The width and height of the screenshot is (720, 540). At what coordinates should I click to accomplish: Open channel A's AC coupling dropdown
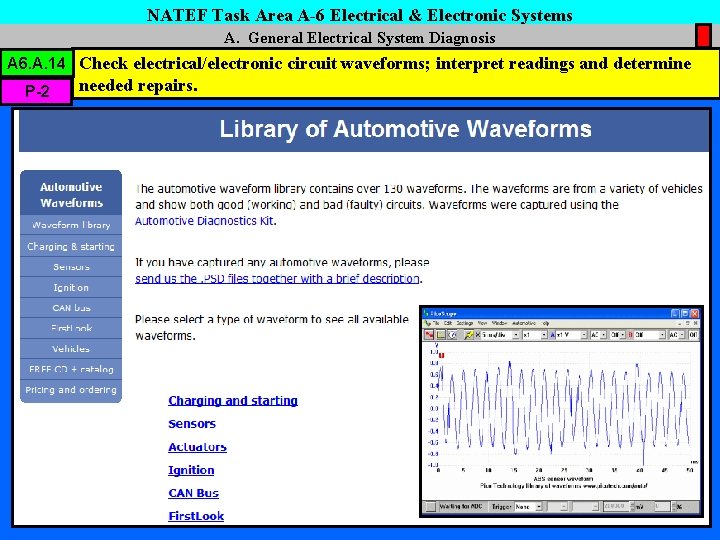(599, 335)
